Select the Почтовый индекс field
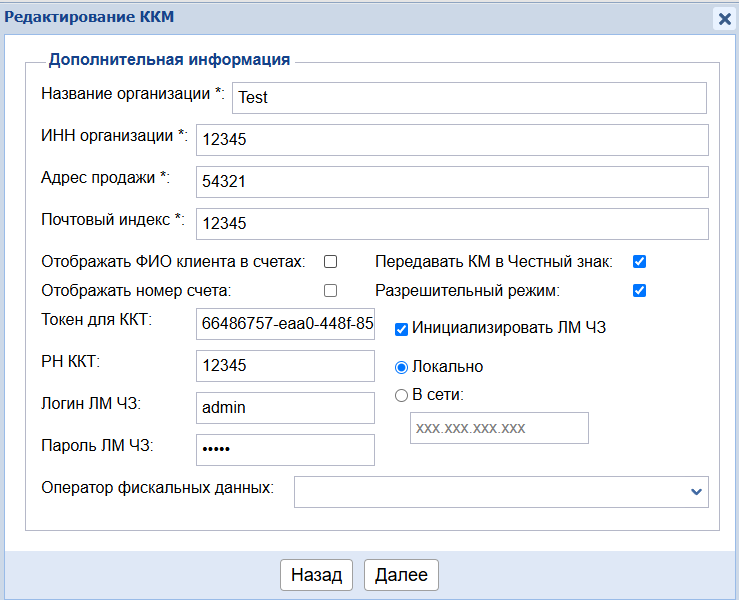Image resolution: width=739 pixels, height=600 pixels. [x=452, y=224]
